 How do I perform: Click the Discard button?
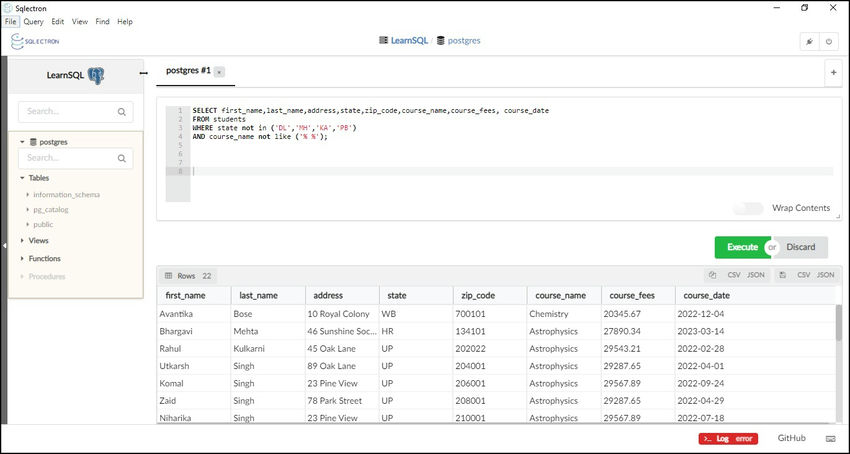[801, 247]
